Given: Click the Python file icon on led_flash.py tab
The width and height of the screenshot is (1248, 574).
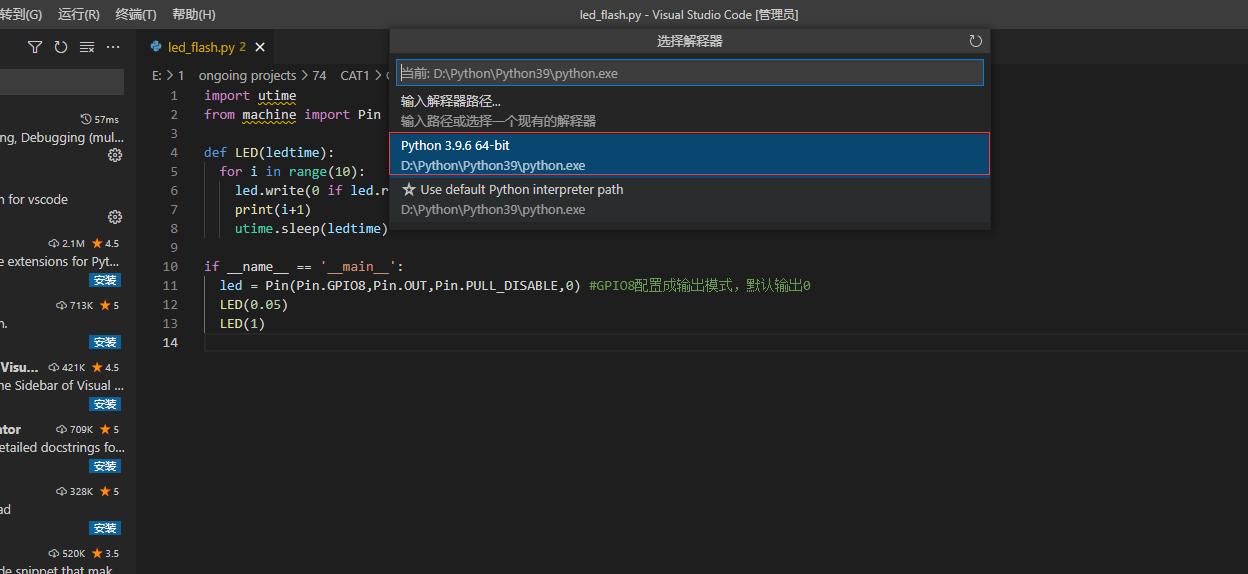Looking at the screenshot, I should [156, 47].
